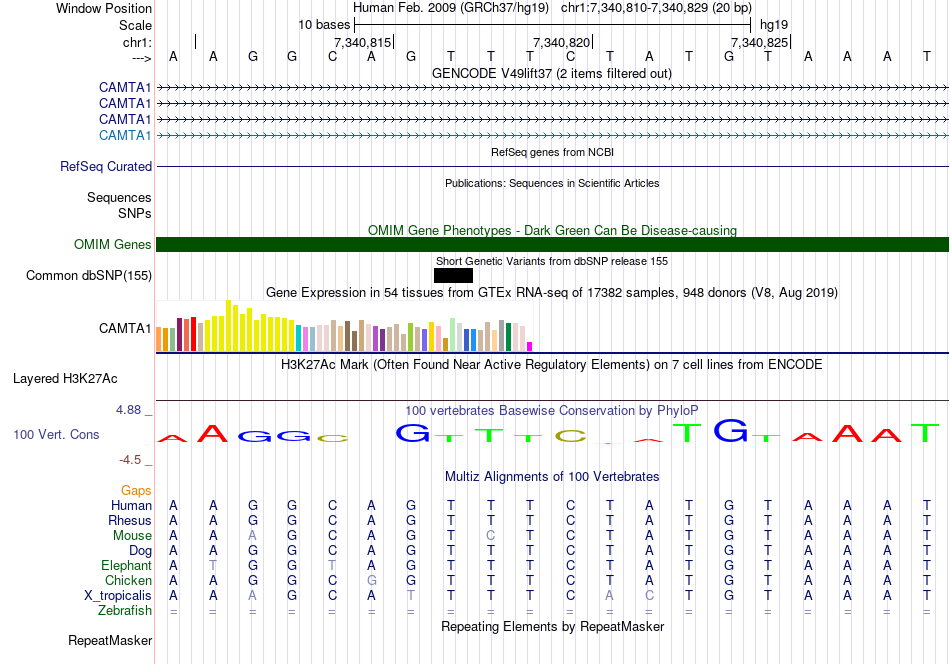The width and height of the screenshot is (950, 664).
Task: Click 'Human Feb. 2009 (GRCh37/hg19)' header
Action: (451, 8)
